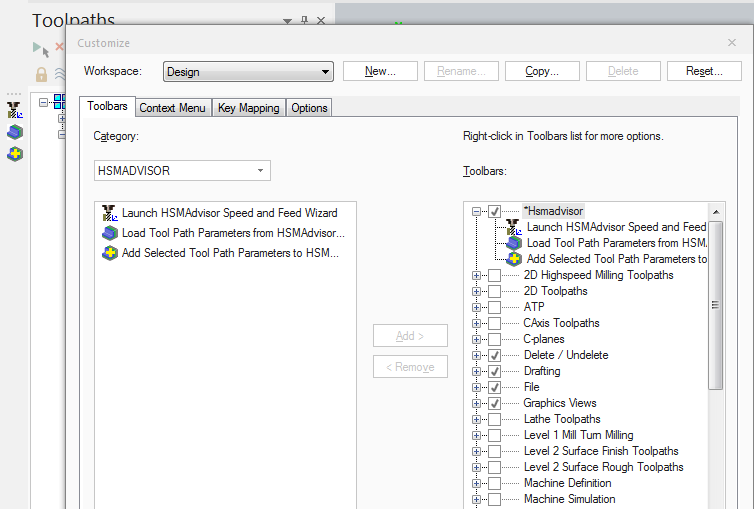The image size is (754, 509).
Task: Close the Toolpaths panel
Action: pos(321,21)
